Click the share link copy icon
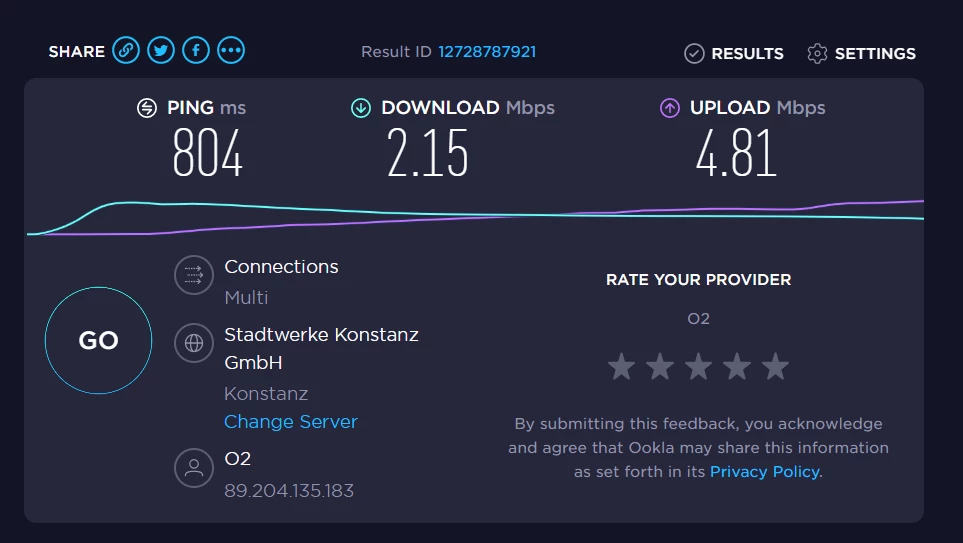Screen dimensions: 963x543 point(125,50)
